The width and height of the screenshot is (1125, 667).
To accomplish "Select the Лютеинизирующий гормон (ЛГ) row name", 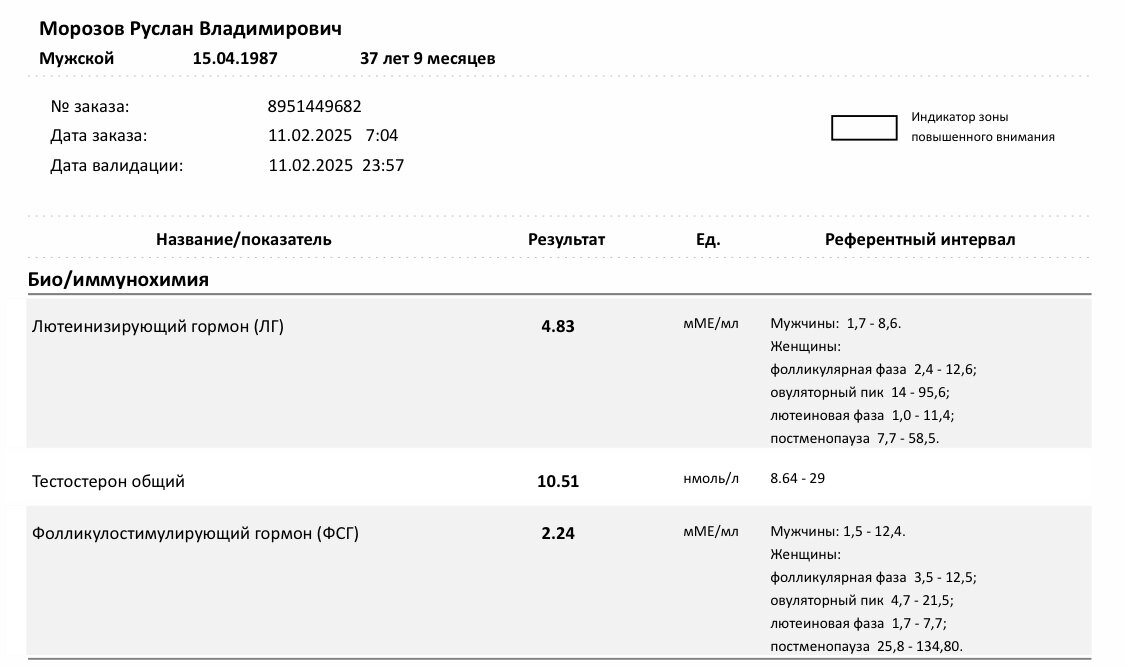I will [158, 326].
